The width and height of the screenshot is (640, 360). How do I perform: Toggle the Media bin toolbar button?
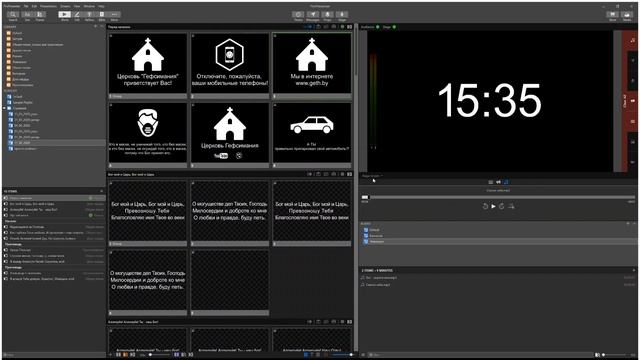(x=627, y=16)
